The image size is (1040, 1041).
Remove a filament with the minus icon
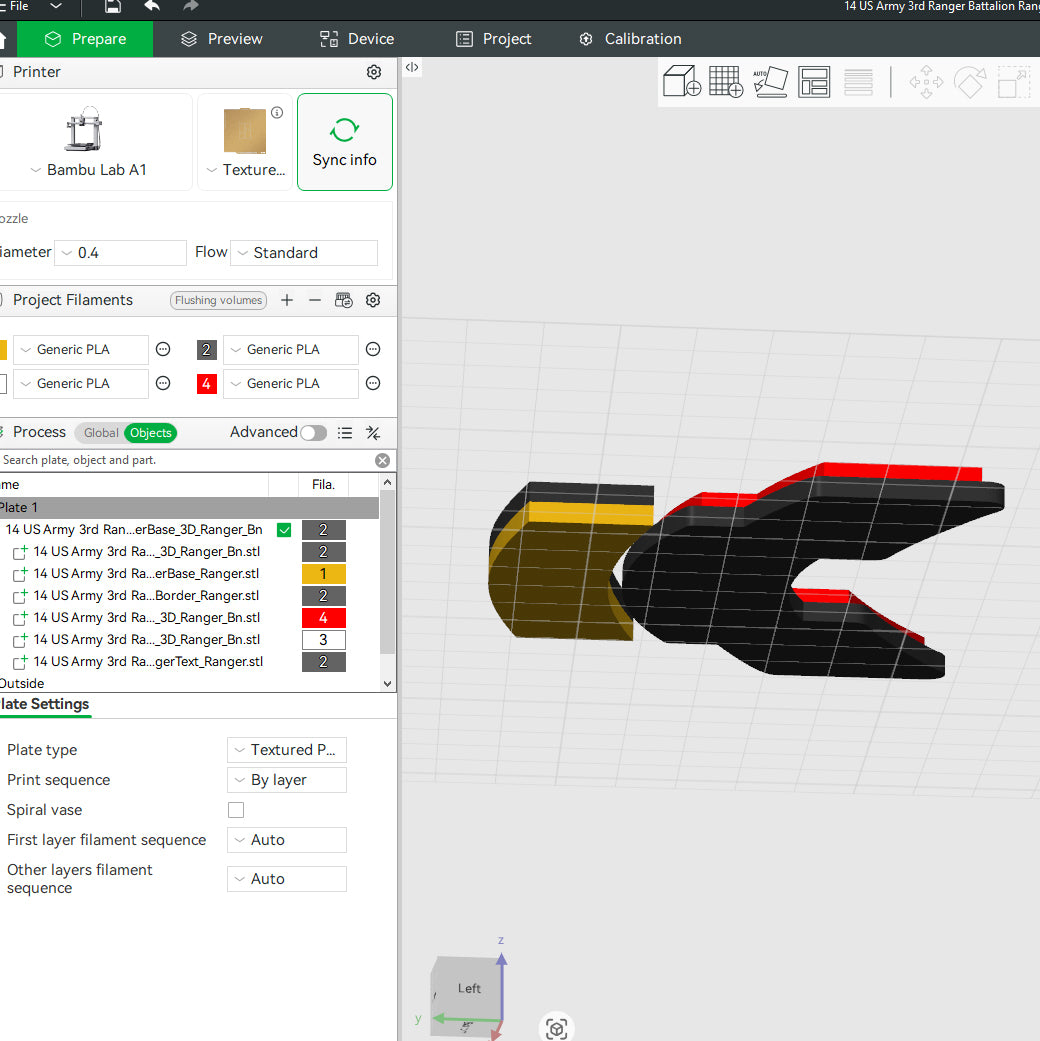(315, 300)
